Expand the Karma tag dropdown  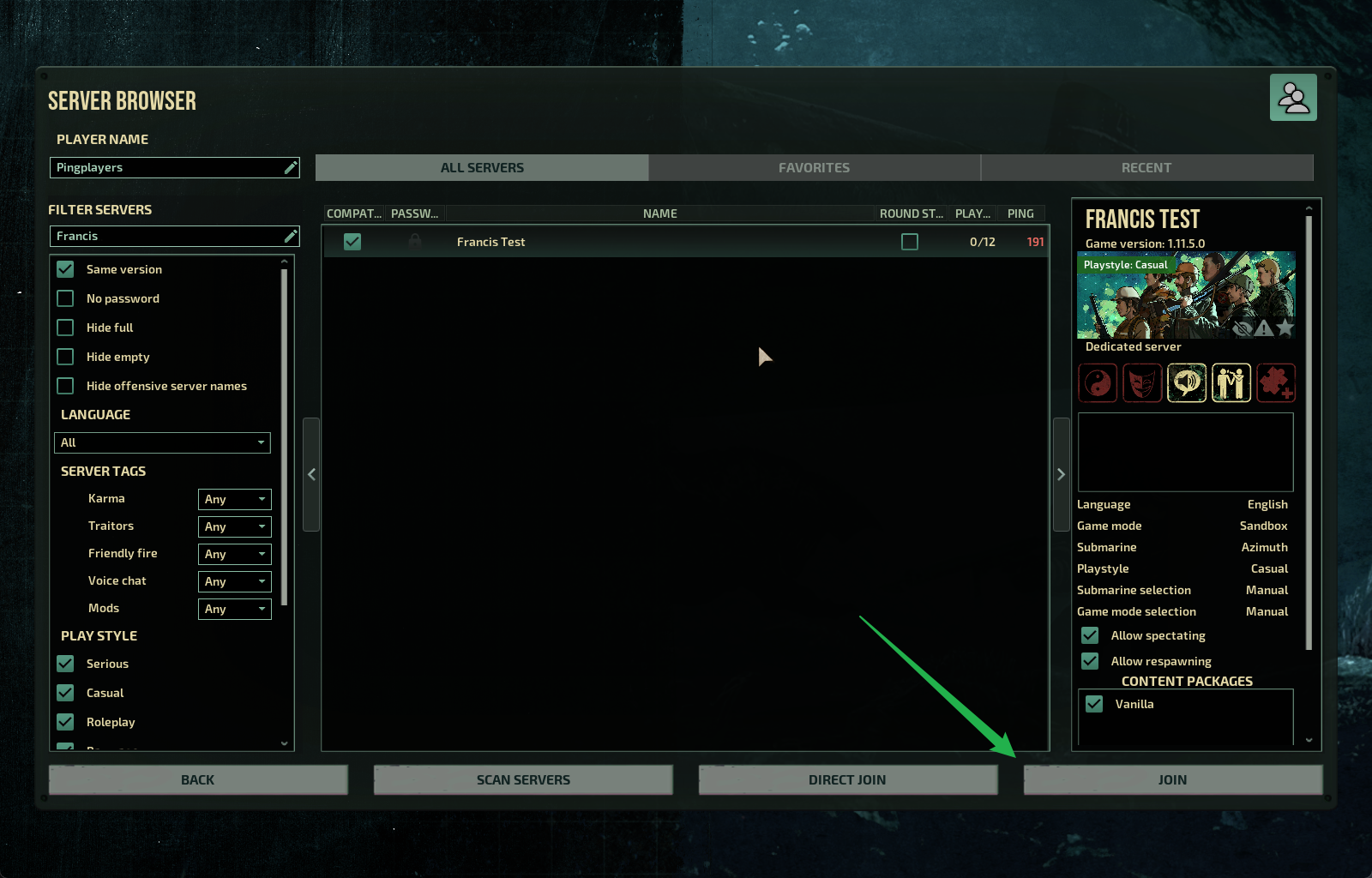tap(234, 499)
